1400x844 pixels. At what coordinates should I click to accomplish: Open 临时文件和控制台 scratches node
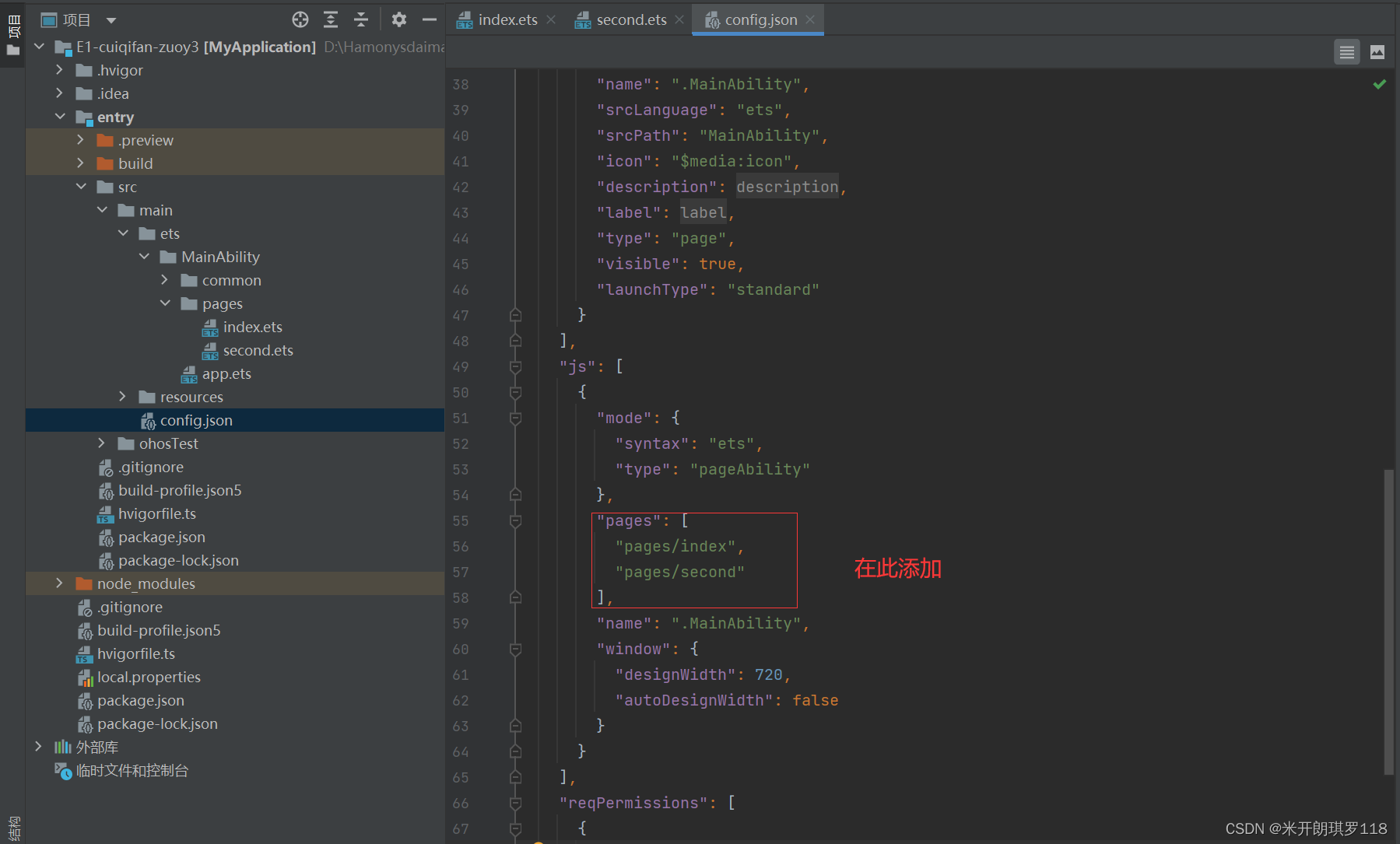(132, 771)
